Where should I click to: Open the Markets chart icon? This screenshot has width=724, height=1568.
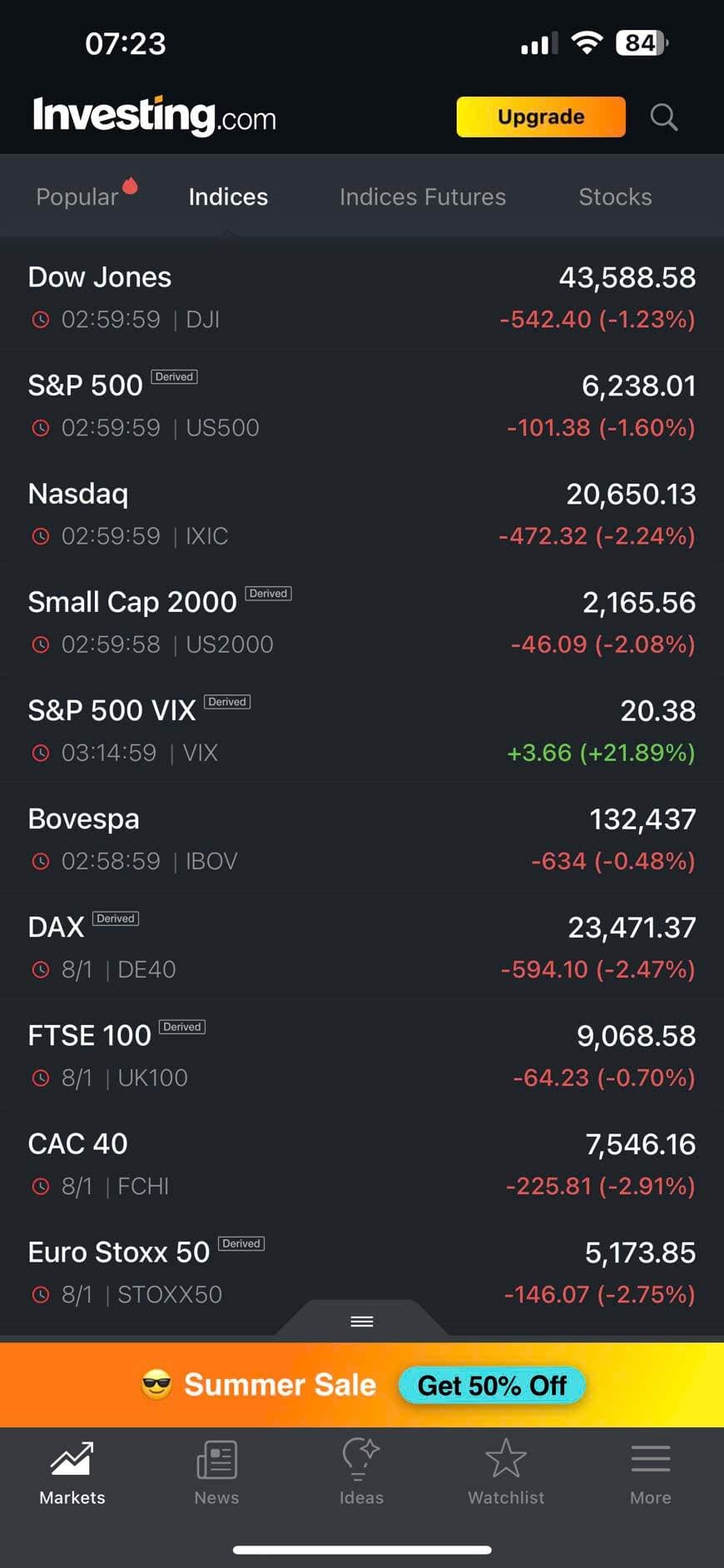tap(72, 1460)
